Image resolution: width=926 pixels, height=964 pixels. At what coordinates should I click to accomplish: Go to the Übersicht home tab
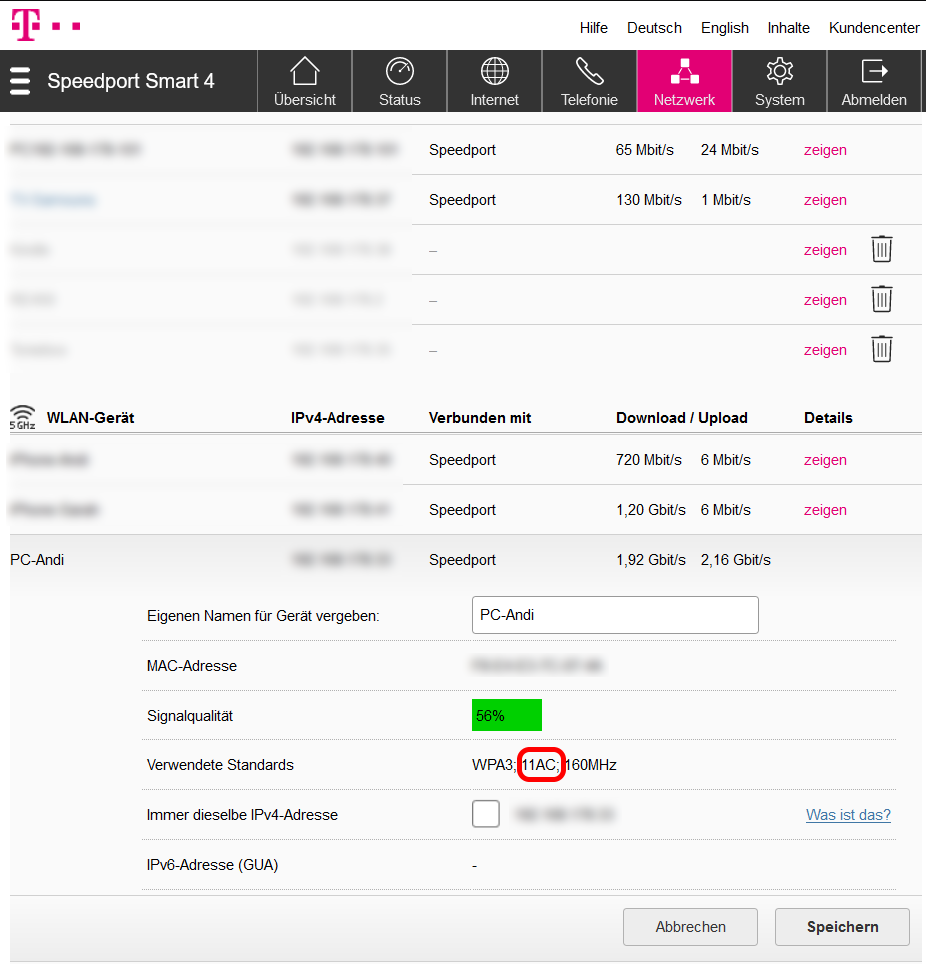(x=304, y=81)
